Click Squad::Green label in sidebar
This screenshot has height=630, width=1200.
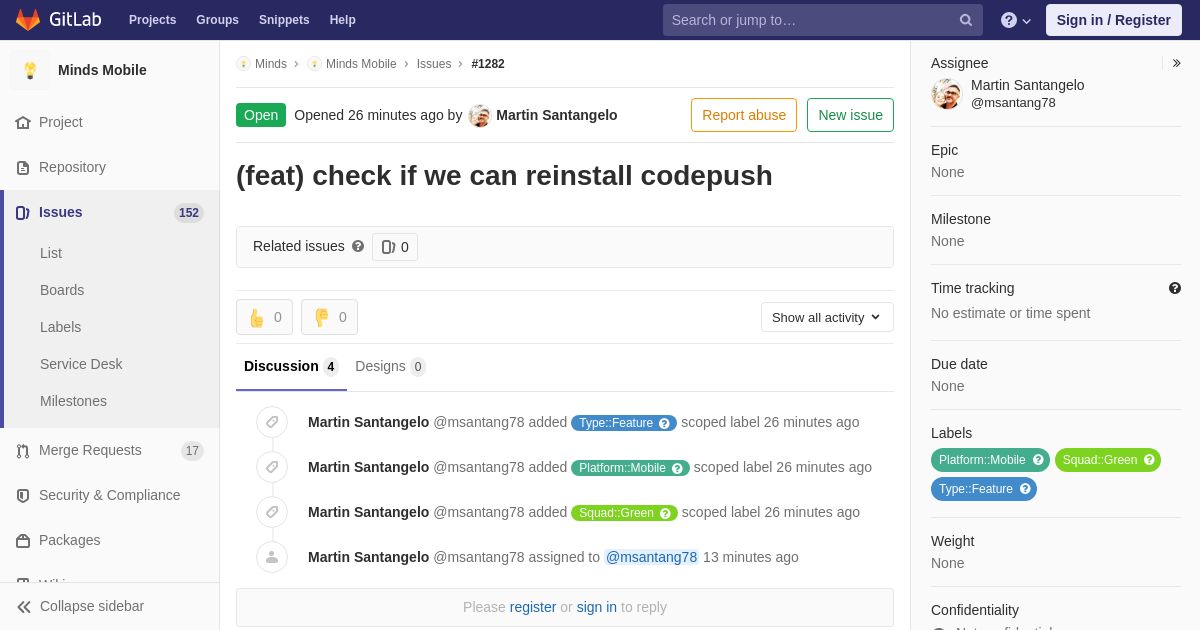click(x=1108, y=460)
